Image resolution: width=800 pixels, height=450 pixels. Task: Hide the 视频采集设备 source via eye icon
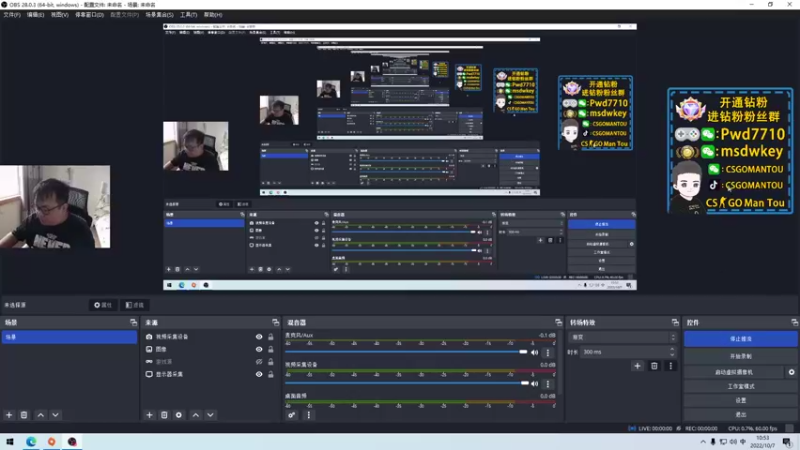(259, 337)
